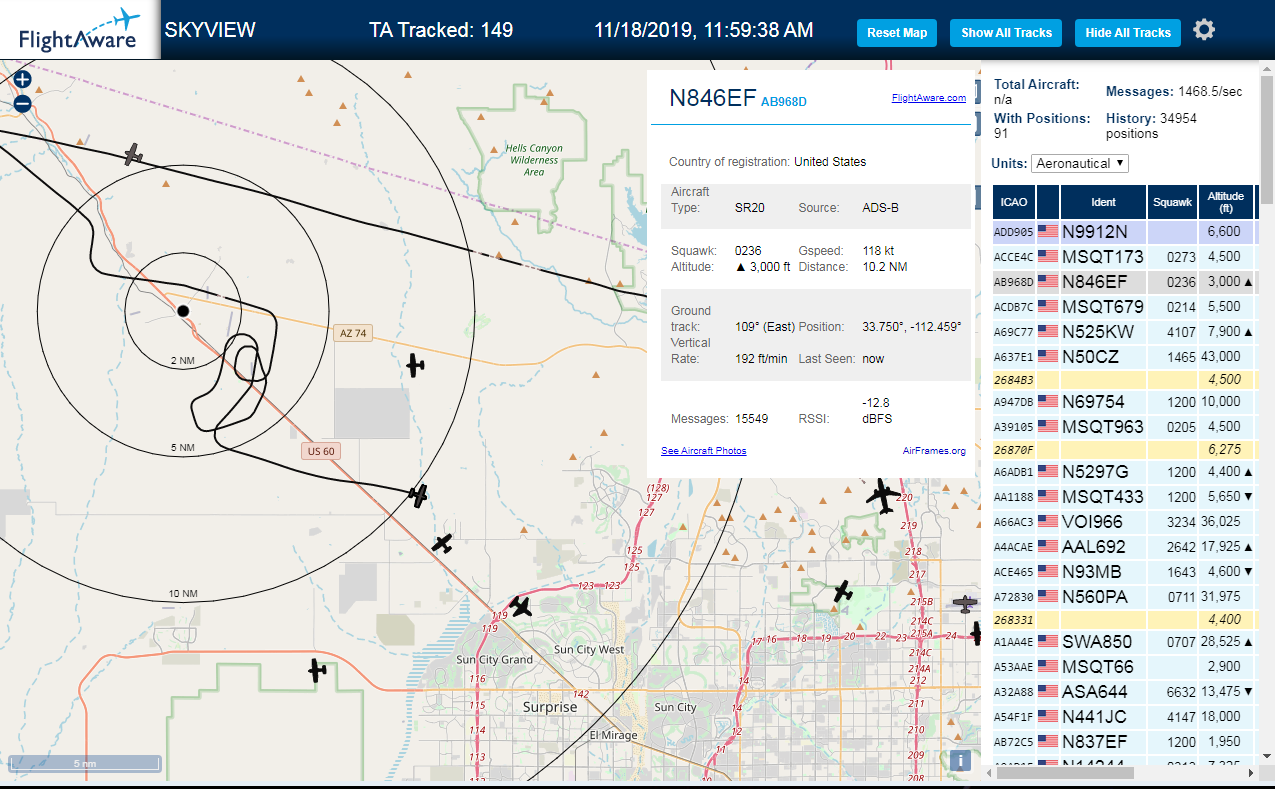Click the airport marker dot at the circle center
This screenshot has height=789, width=1275.
[x=183, y=311]
